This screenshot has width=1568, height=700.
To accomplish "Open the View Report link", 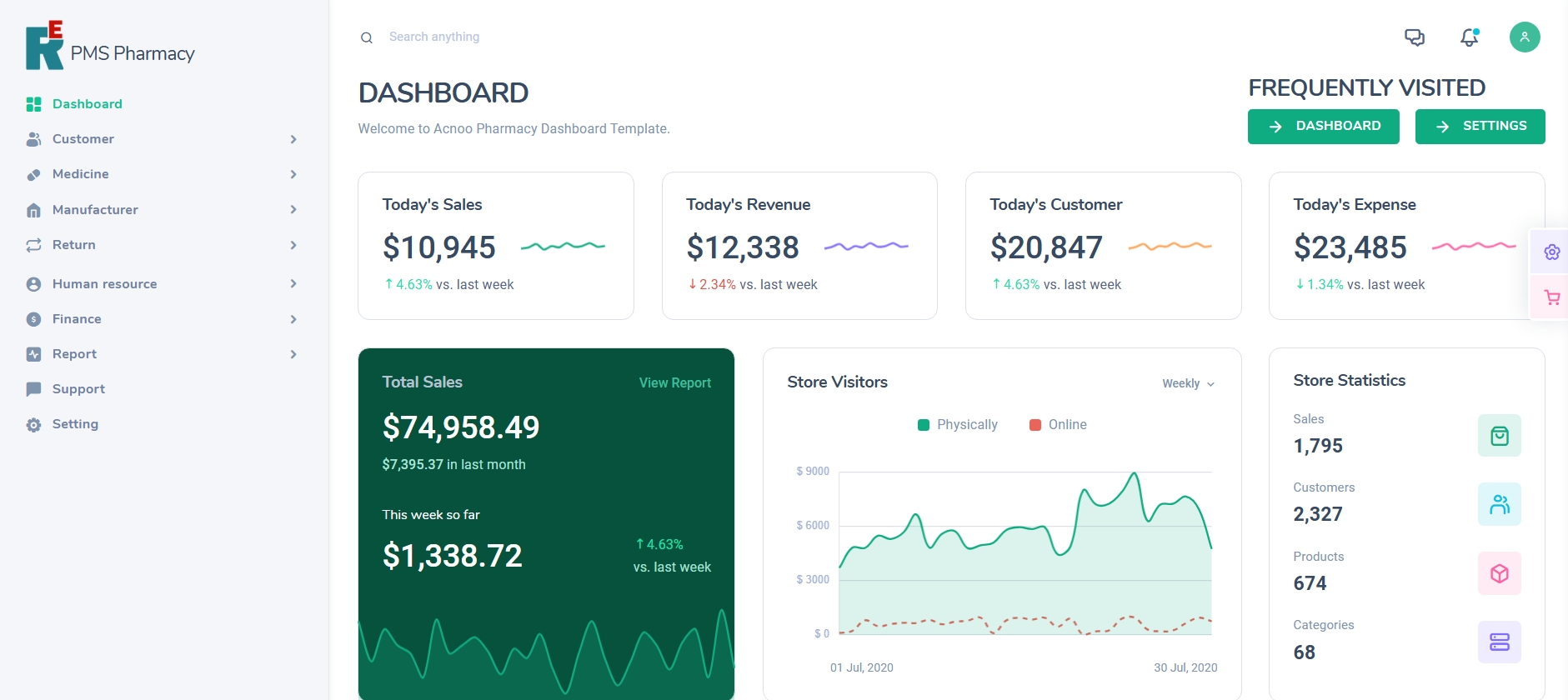I will click(x=675, y=383).
